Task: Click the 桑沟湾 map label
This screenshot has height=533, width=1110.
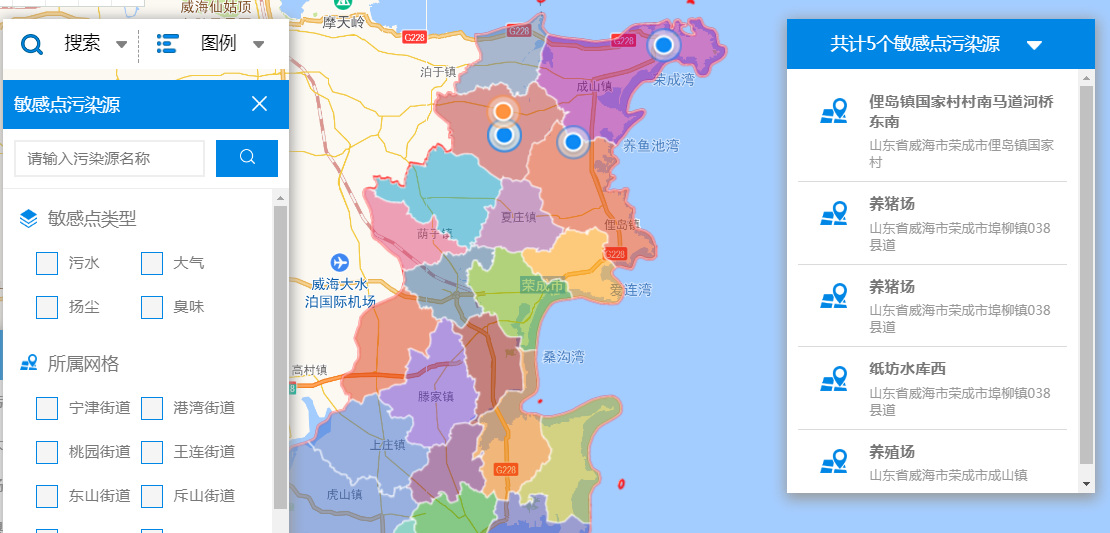Action: click(564, 357)
